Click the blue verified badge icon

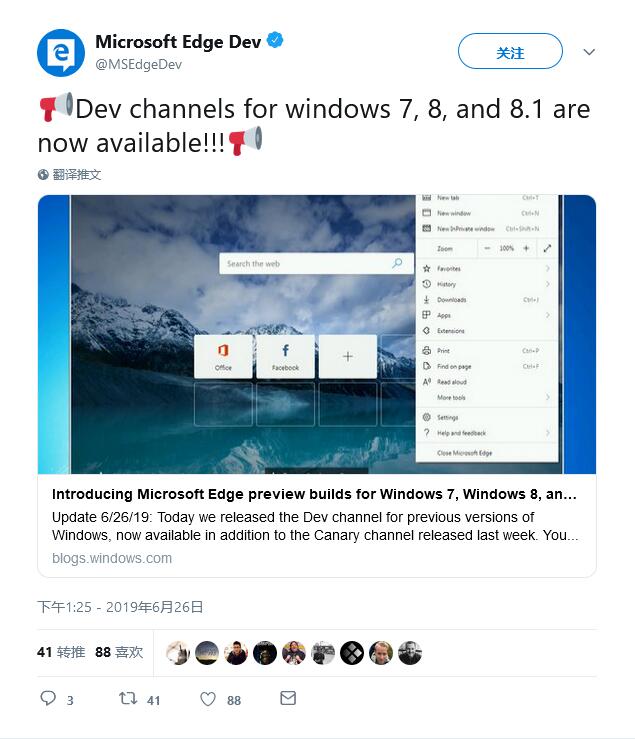point(275,41)
